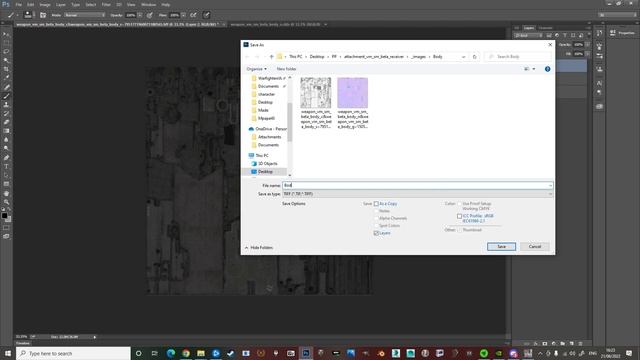Toggle the Alpha Channels checkbox
This screenshot has height=360, width=640.
(376, 218)
